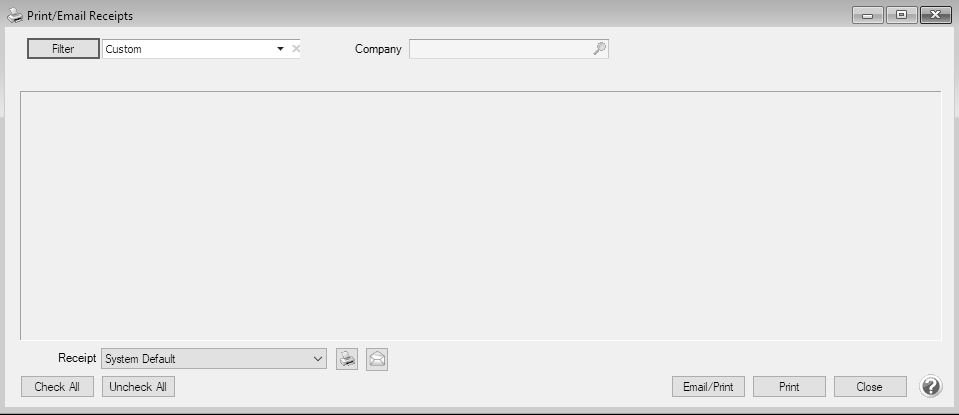Click the Print button
This screenshot has width=959, height=415.
click(789, 387)
